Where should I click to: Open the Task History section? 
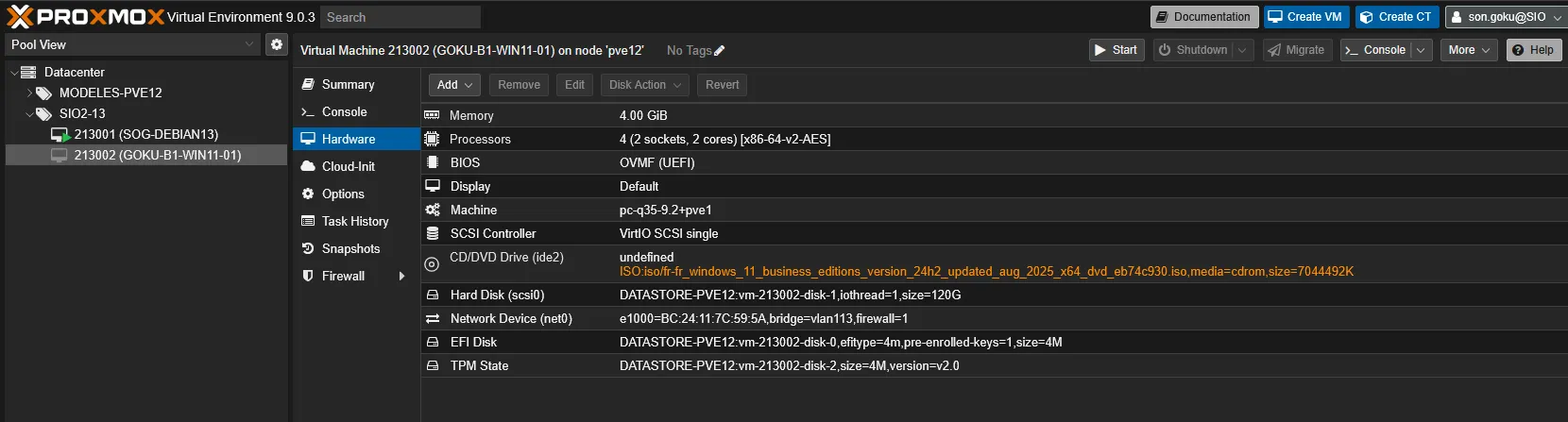pos(354,221)
